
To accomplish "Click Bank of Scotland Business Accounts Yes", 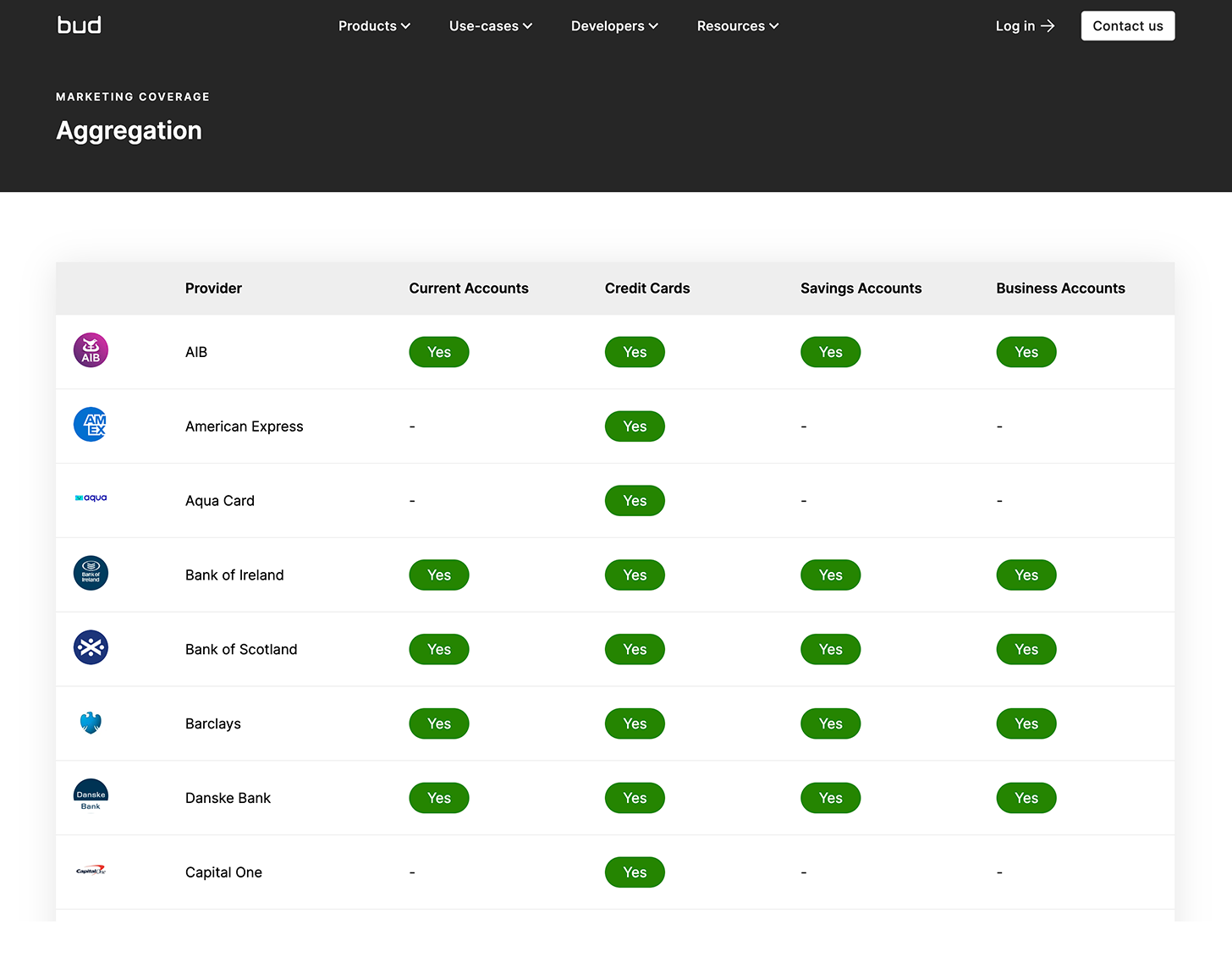I will pyautogui.click(x=1026, y=650).
